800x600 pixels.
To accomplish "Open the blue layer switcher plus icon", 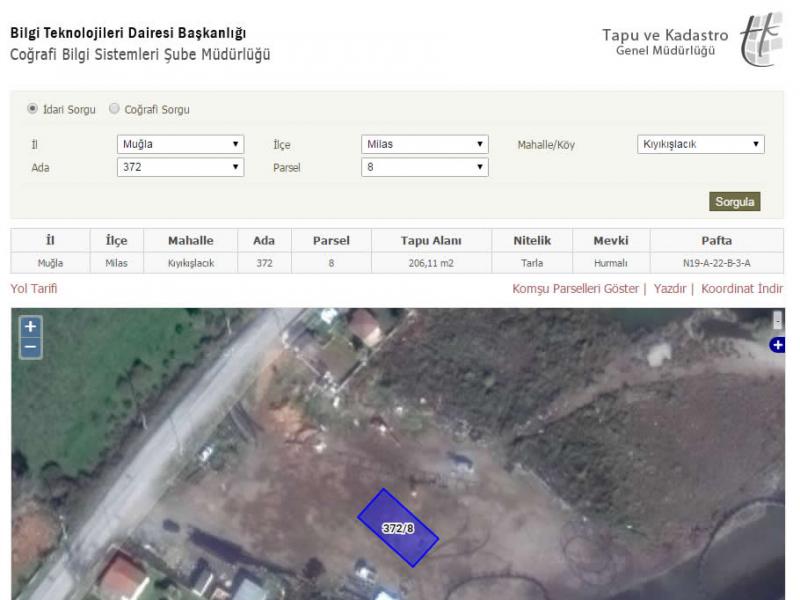I will click(x=777, y=345).
